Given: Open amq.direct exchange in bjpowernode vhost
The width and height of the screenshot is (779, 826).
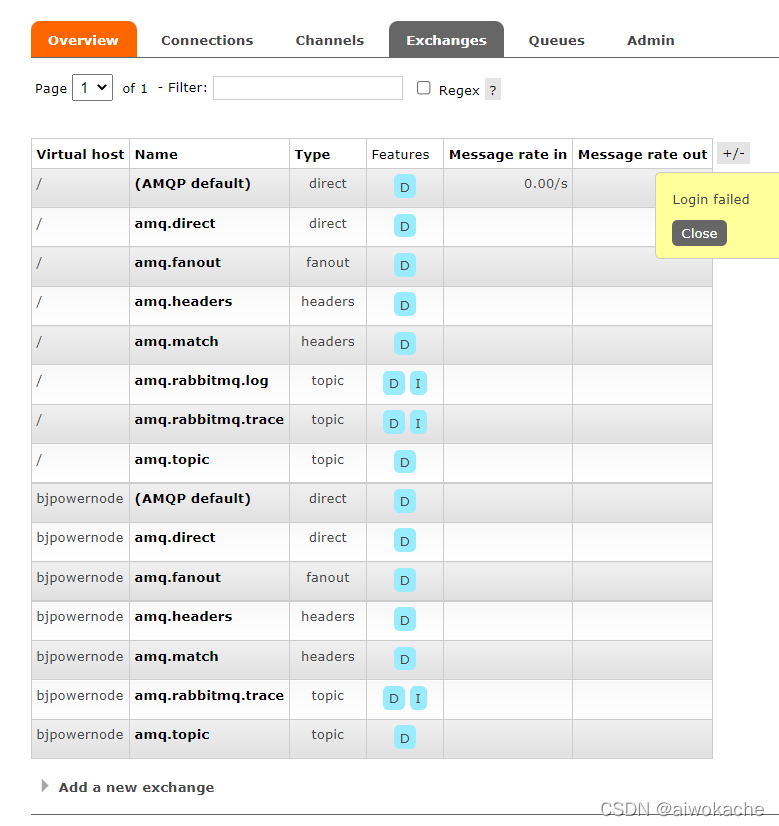Looking at the screenshot, I should click(175, 537).
